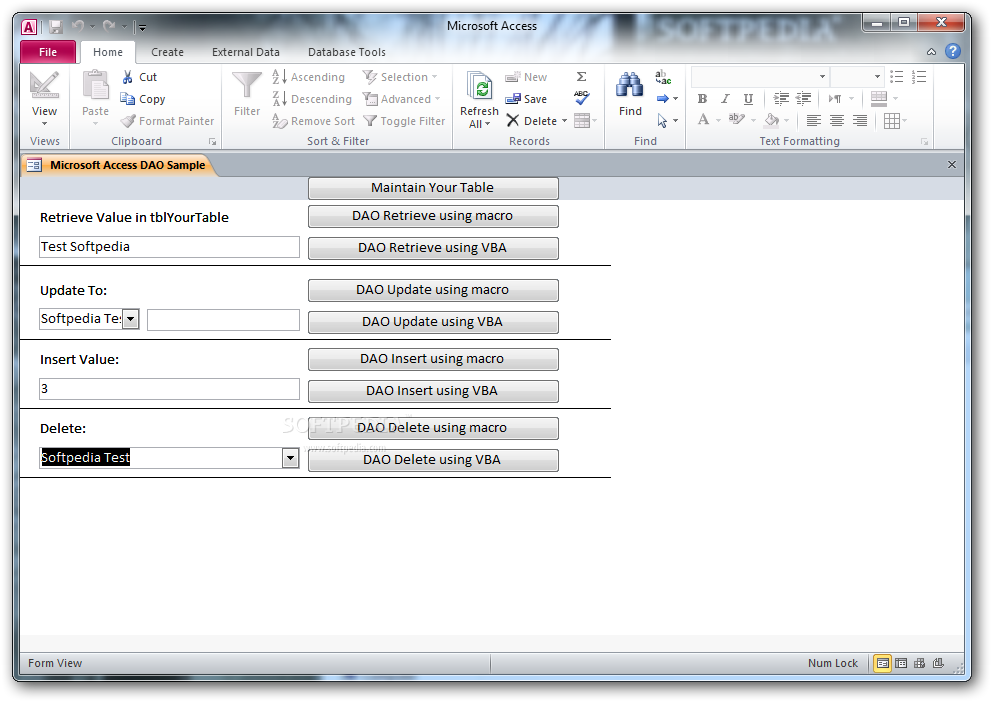
Task: Open the External Data tab
Action: point(245,52)
